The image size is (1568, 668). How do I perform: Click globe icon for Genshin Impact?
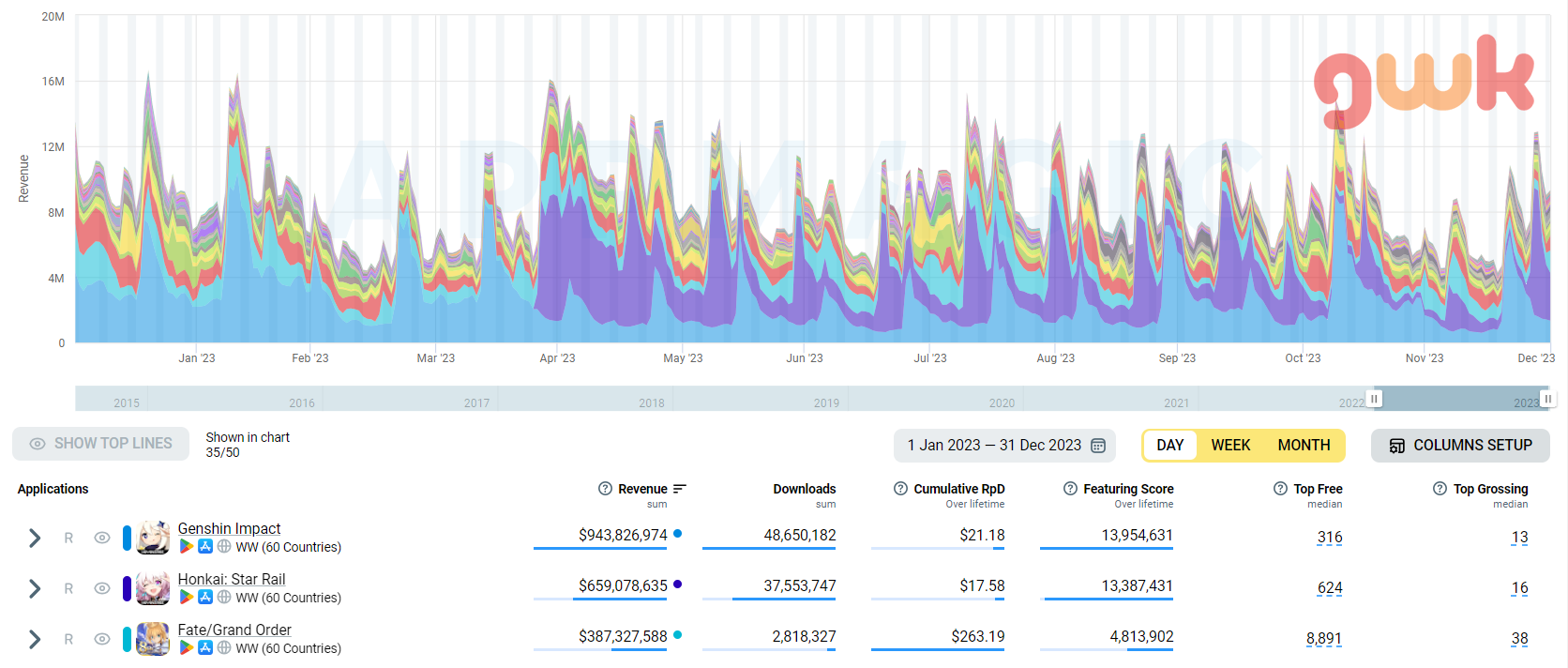click(224, 547)
